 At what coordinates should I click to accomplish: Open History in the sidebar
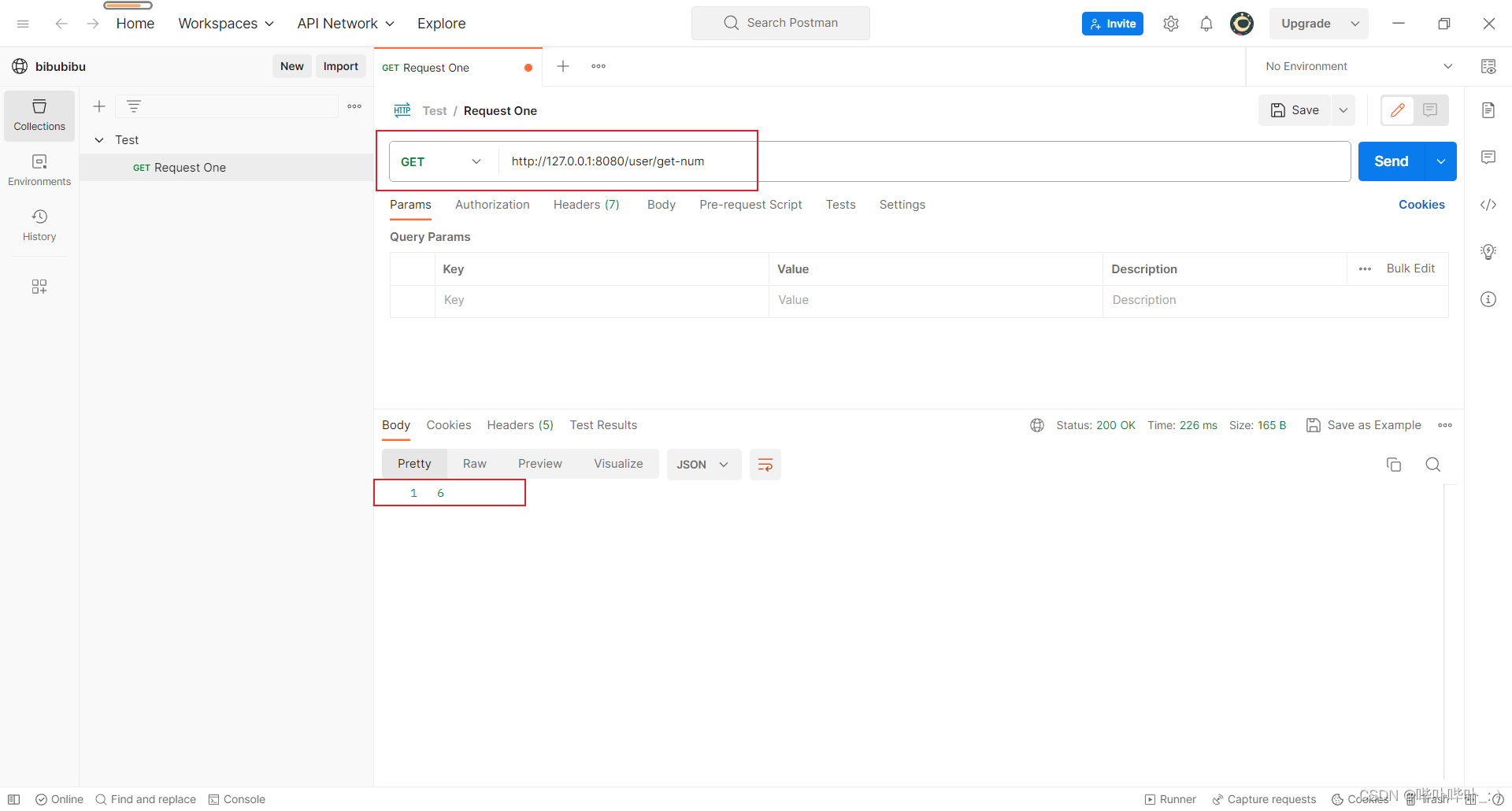click(x=39, y=226)
